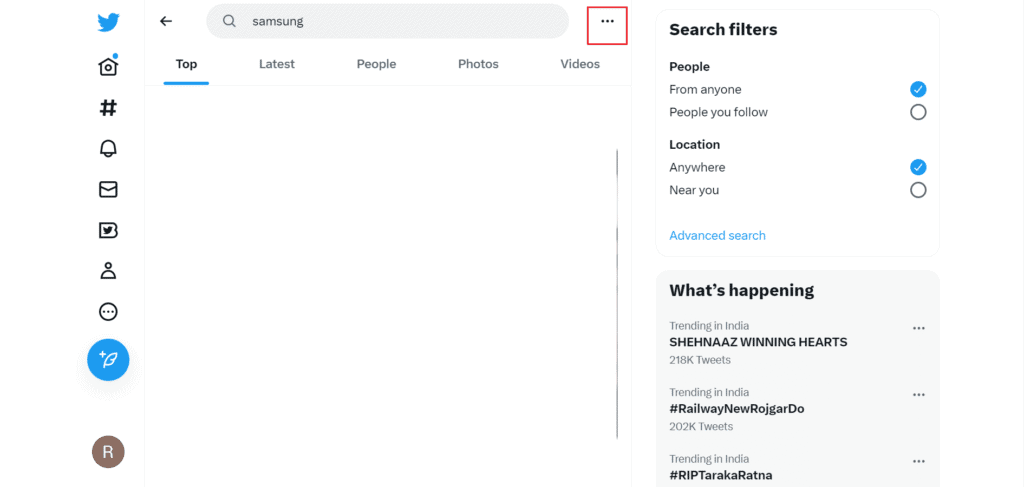
Task: Open more options for #RIPTarakaRatna trend
Action: (x=919, y=462)
